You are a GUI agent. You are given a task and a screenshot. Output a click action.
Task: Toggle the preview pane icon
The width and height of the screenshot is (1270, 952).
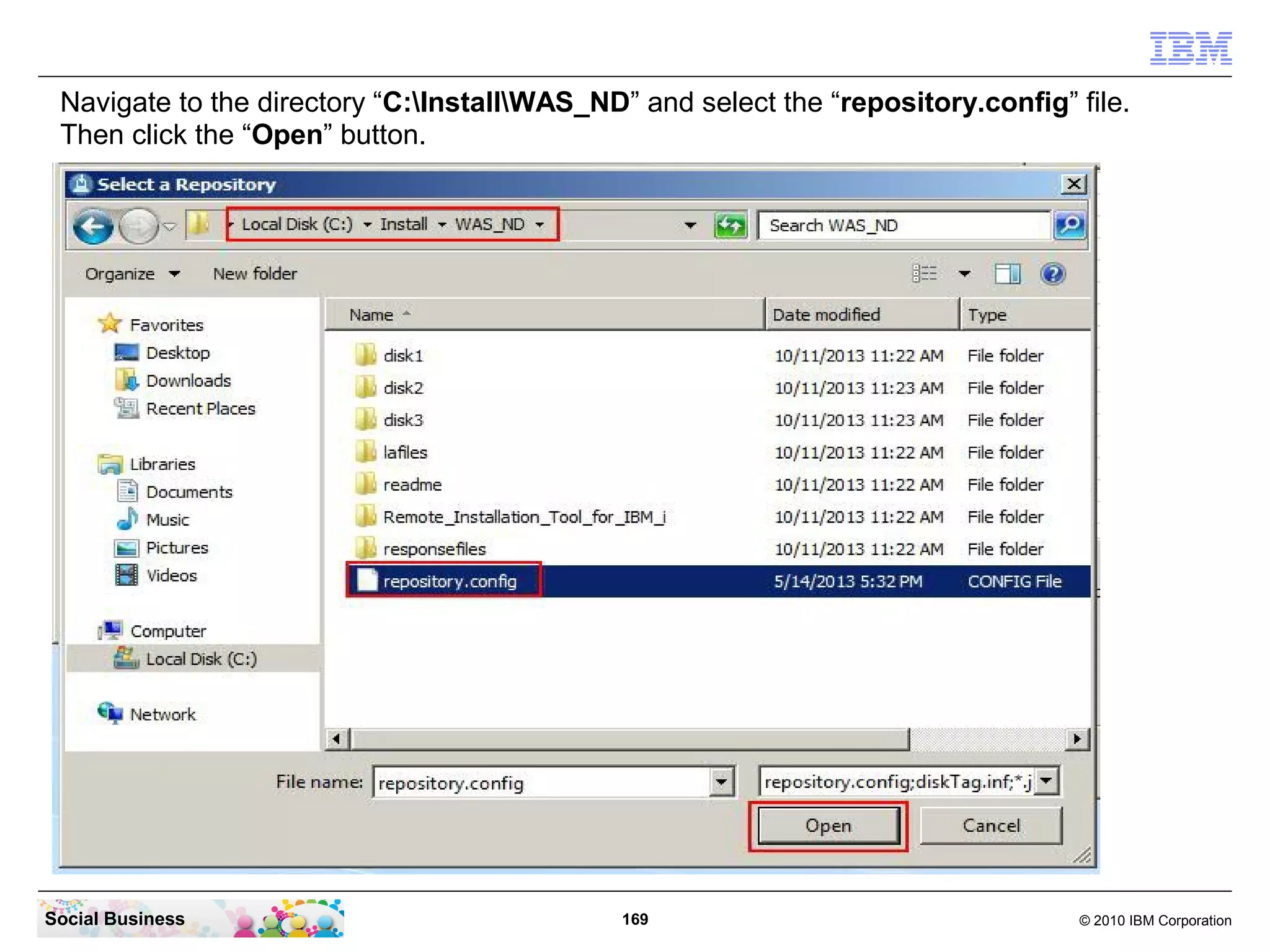[1007, 273]
